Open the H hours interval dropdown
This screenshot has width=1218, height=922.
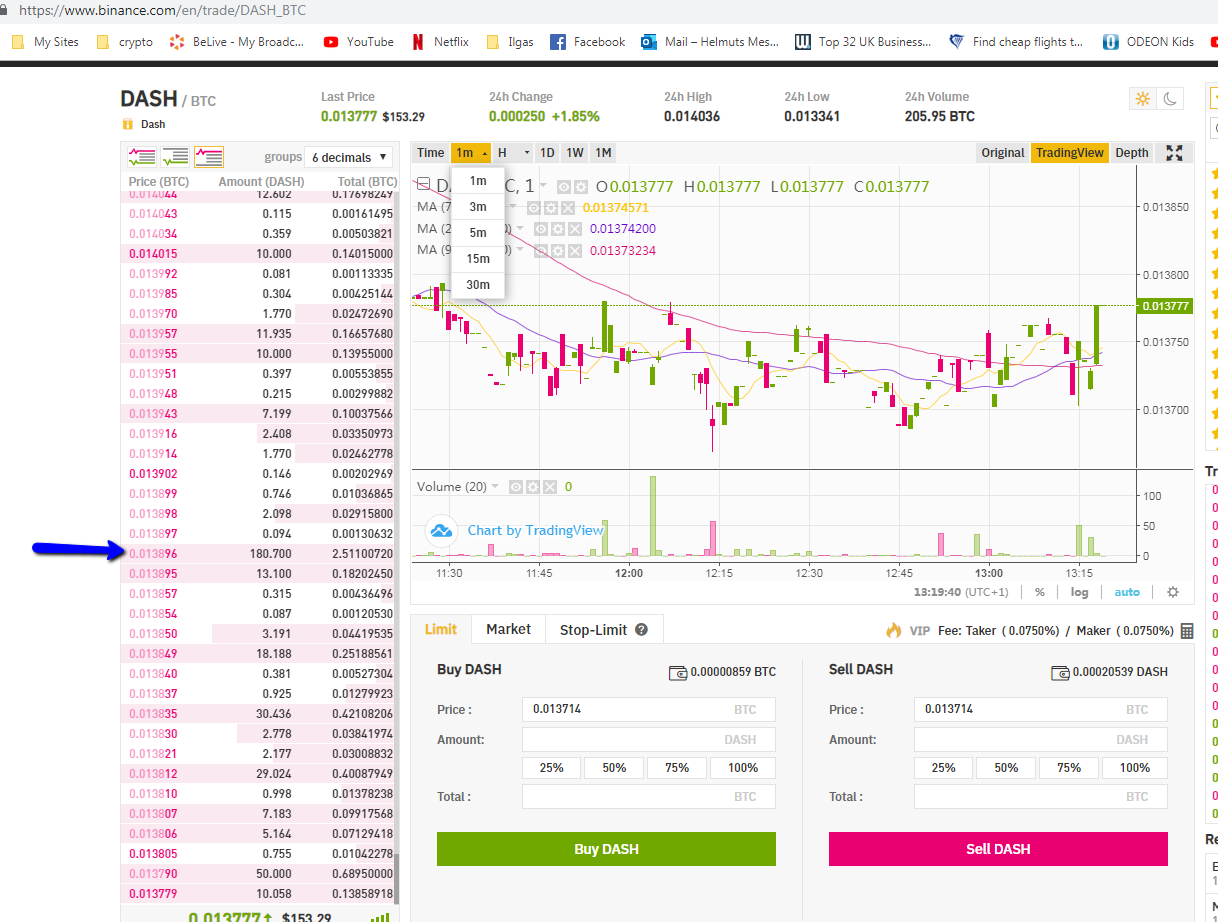tap(513, 153)
